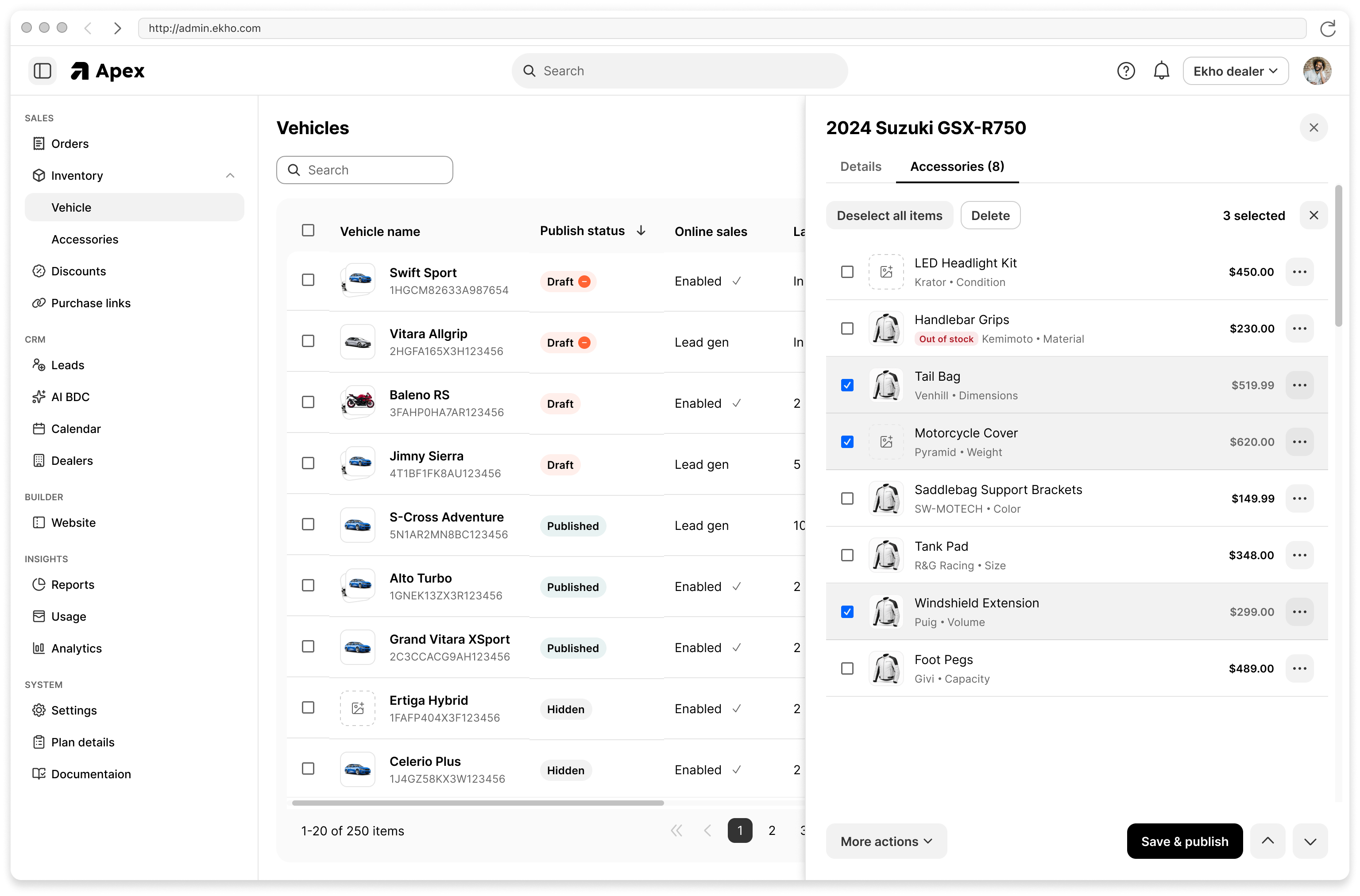Collapse the Inventory sidebar section
The image size is (1360, 896).
pyautogui.click(x=230, y=175)
